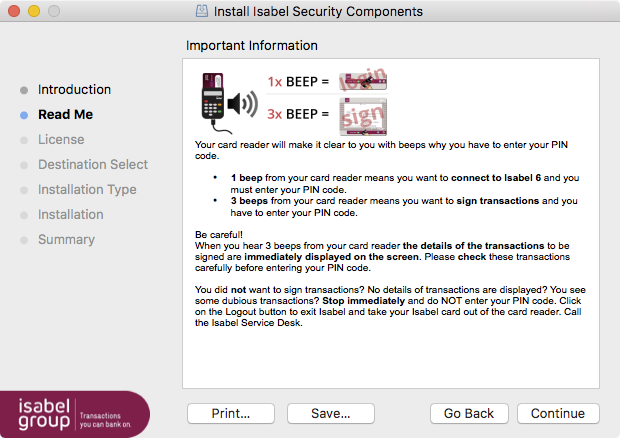Minimize the installer window
The image size is (620, 438).
point(34,11)
